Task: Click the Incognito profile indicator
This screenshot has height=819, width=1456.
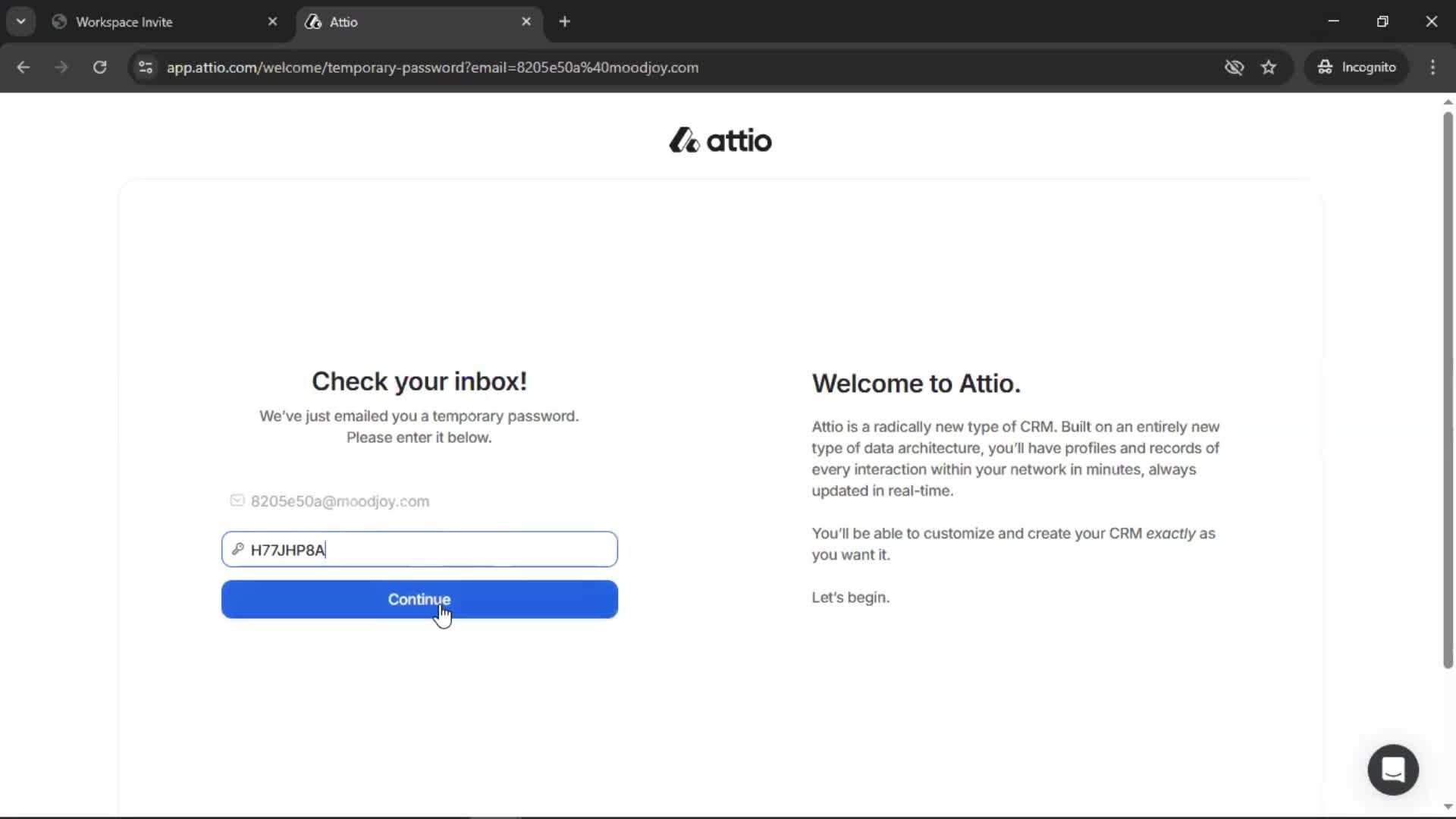Action: [1357, 67]
